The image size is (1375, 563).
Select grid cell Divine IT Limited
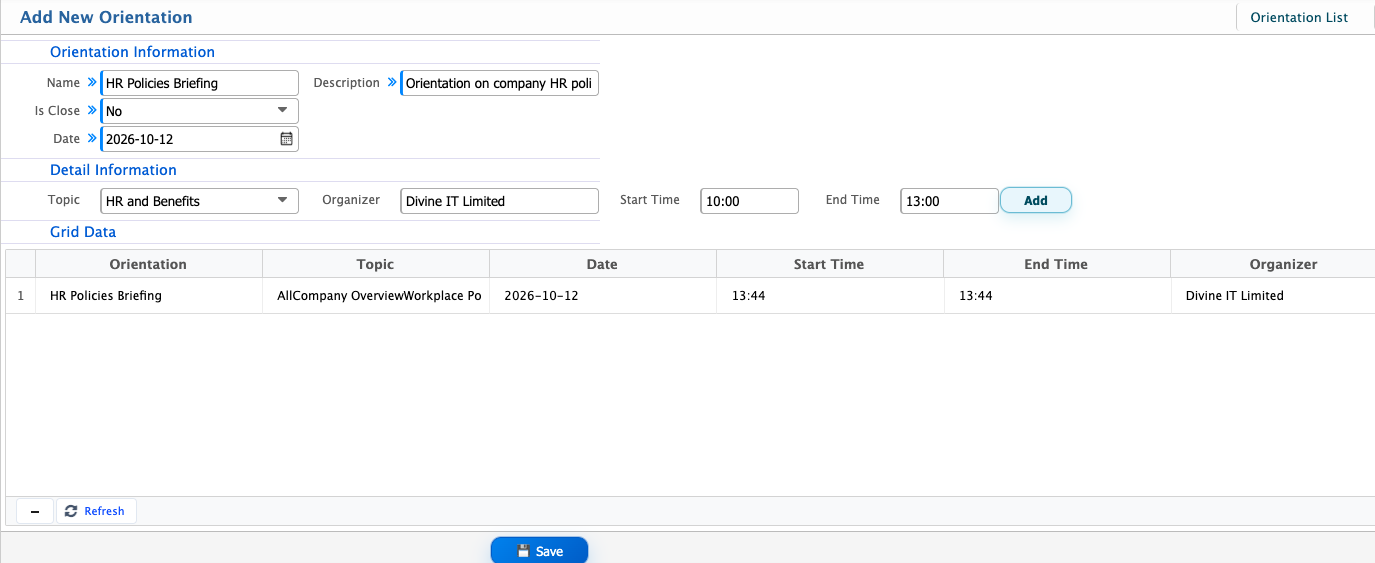click(1273, 296)
